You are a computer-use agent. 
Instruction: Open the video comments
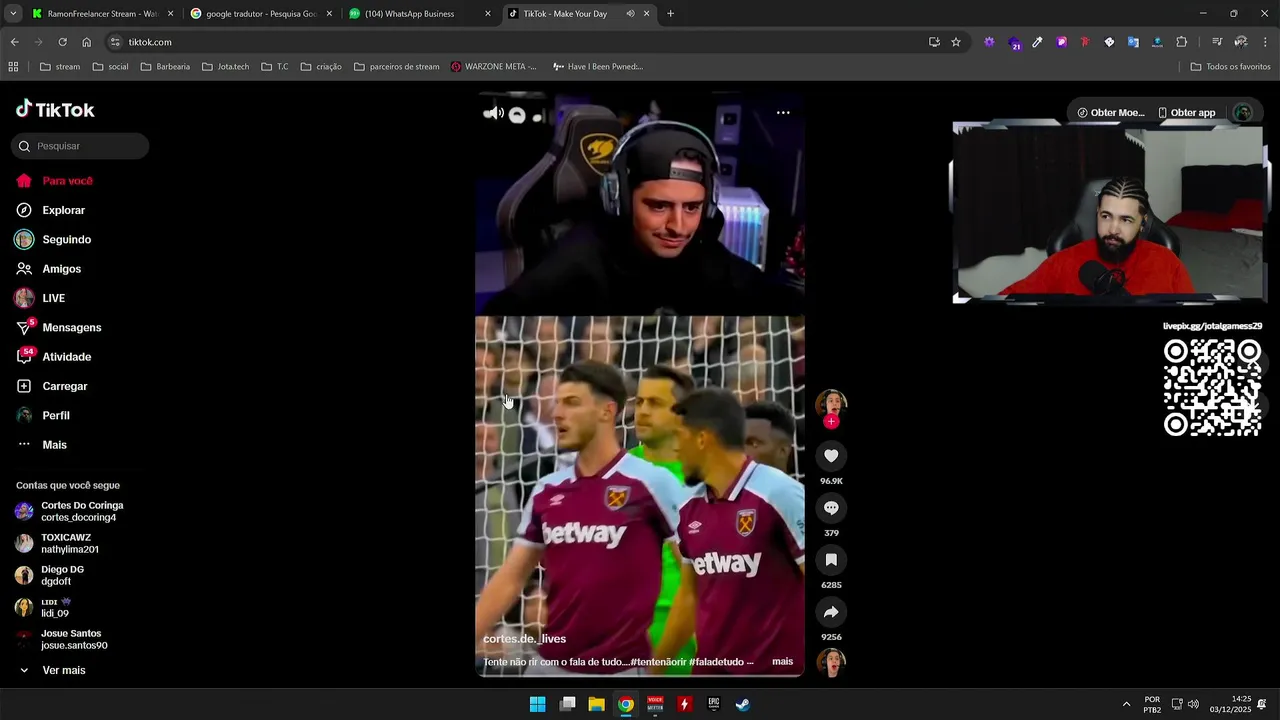[x=831, y=508]
